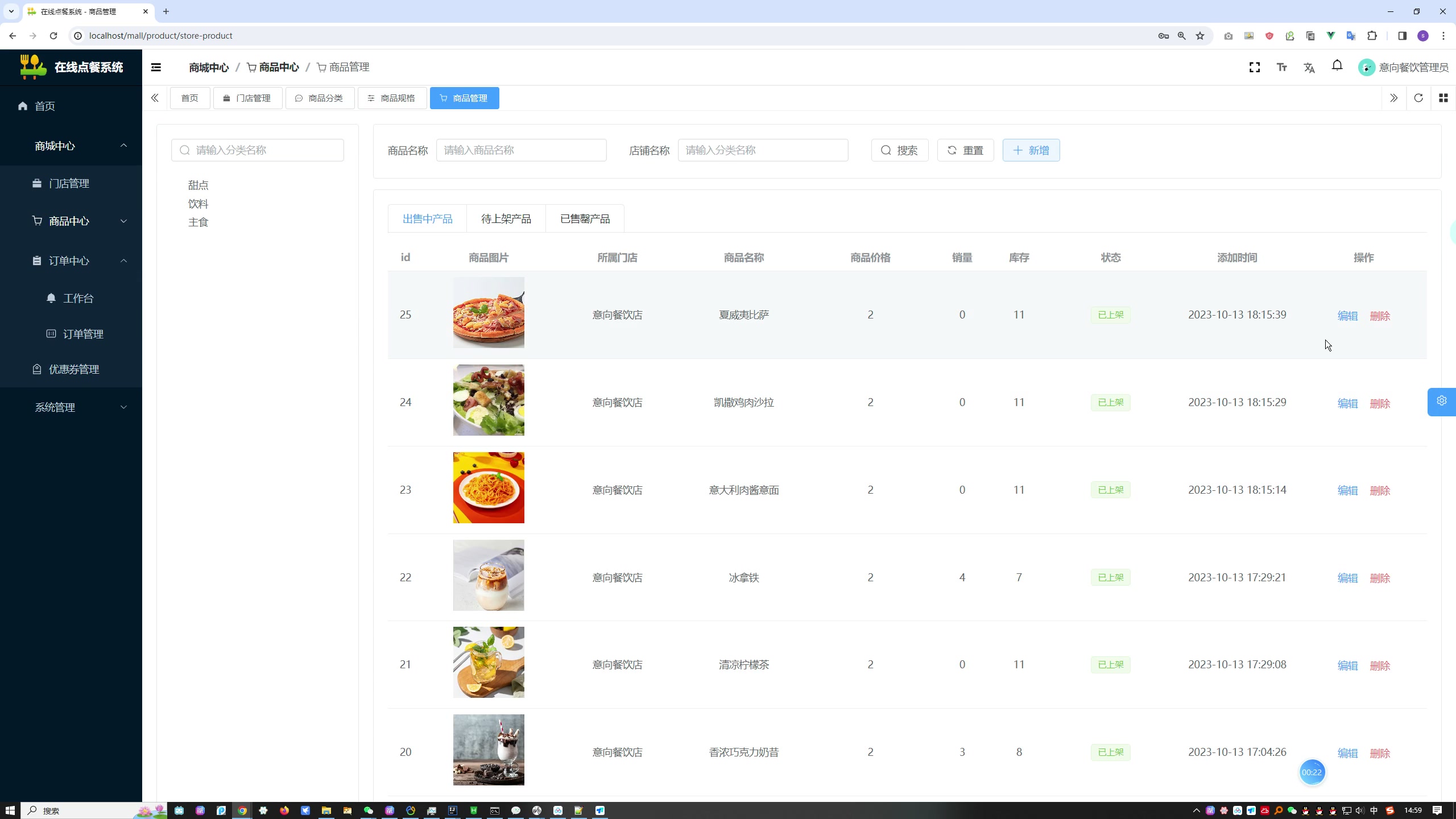Click 甜点 category in left panel
Viewport: 1456px width, 819px height.
tap(199, 185)
